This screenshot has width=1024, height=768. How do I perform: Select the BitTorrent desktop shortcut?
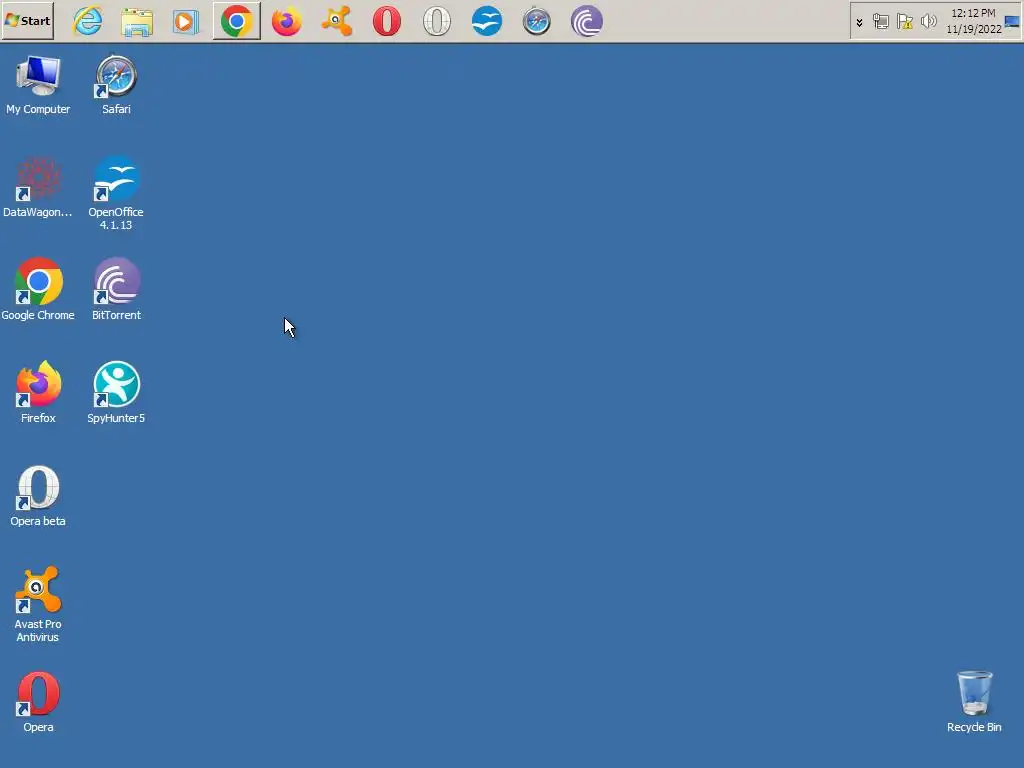tap(116, 289)
